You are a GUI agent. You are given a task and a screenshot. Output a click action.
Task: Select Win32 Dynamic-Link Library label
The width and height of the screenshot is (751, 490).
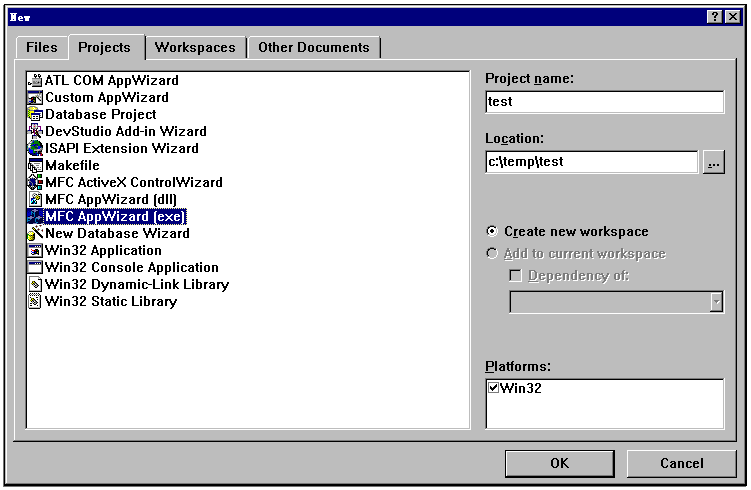coord(137,285)
